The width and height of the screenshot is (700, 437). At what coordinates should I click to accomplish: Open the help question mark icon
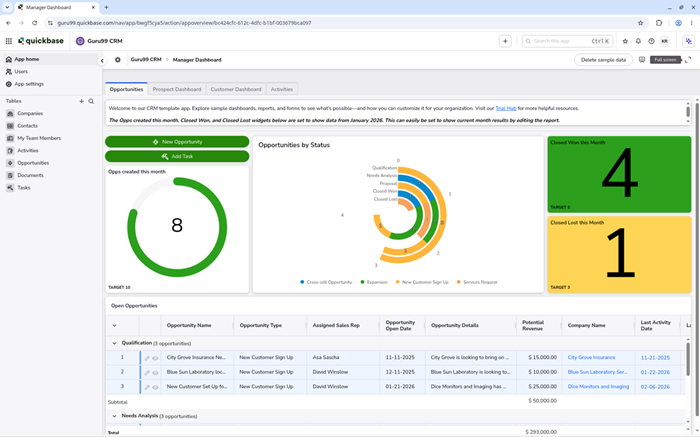click(x=651, y=41)
